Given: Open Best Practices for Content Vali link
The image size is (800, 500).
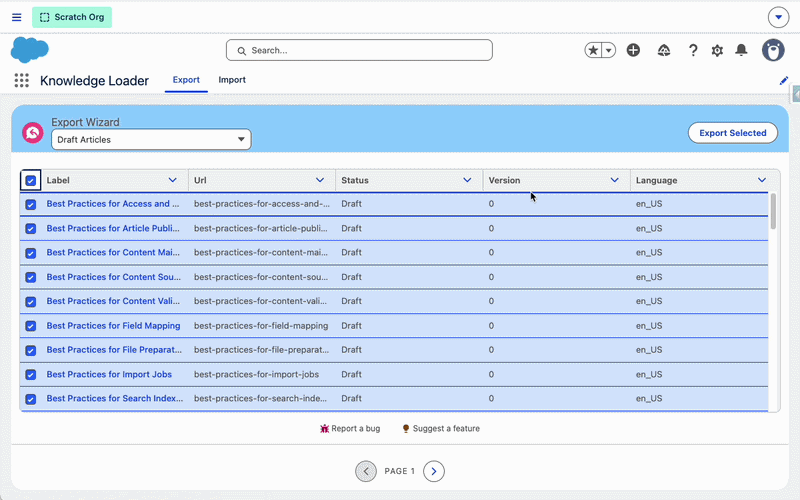Looking at the screenshot, I should (113, 301).
